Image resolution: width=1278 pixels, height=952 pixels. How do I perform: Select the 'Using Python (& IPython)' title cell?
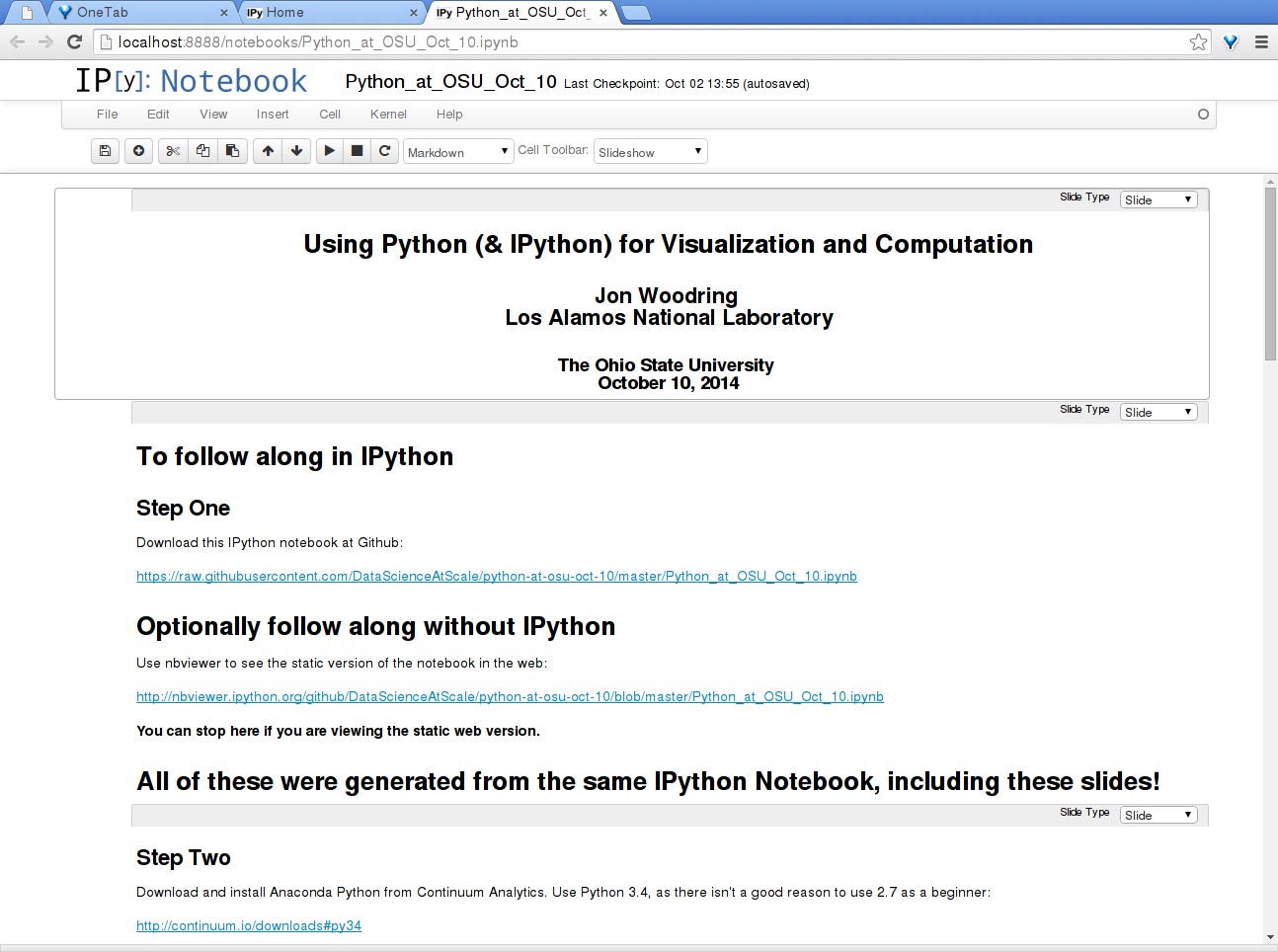(632, 294)
